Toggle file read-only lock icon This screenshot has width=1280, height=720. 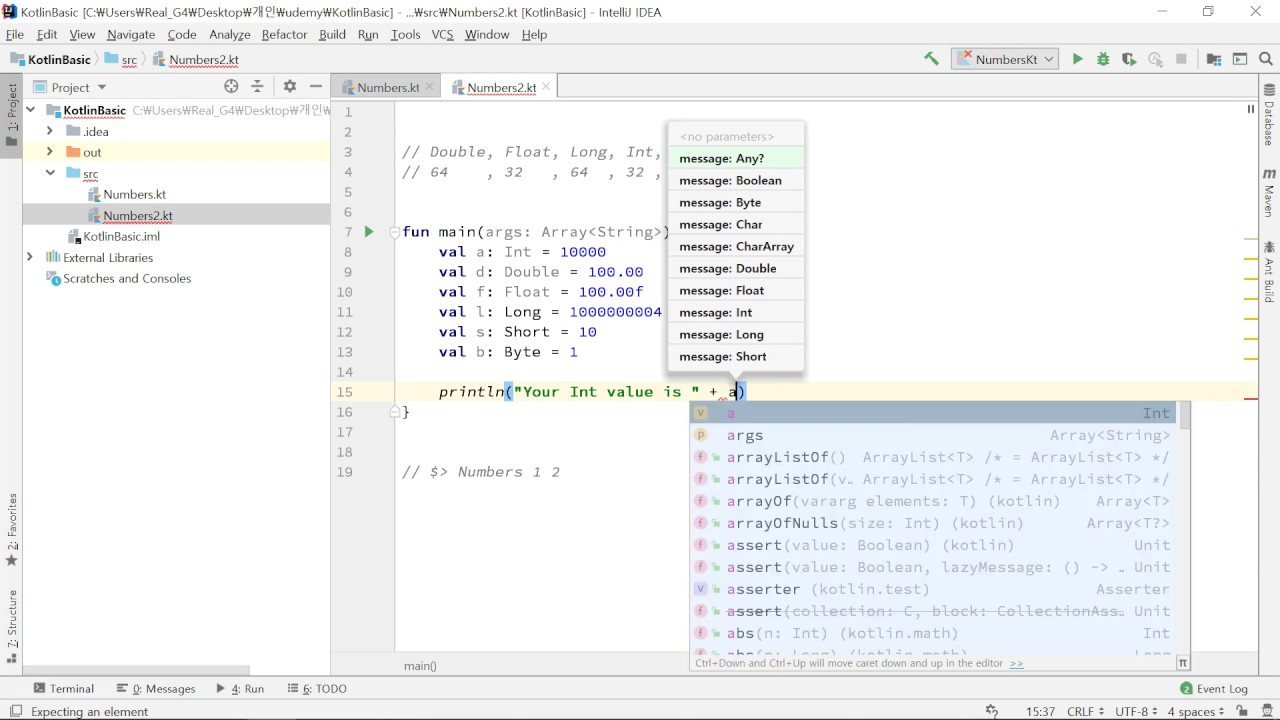[x=1244, y=711]
